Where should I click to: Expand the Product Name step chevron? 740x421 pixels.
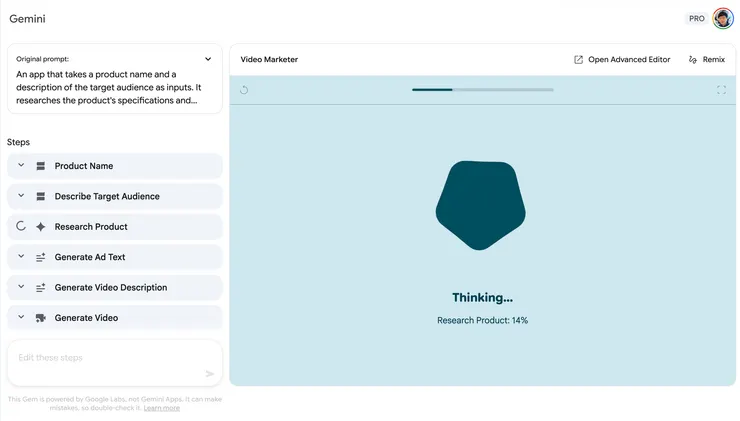21,166
